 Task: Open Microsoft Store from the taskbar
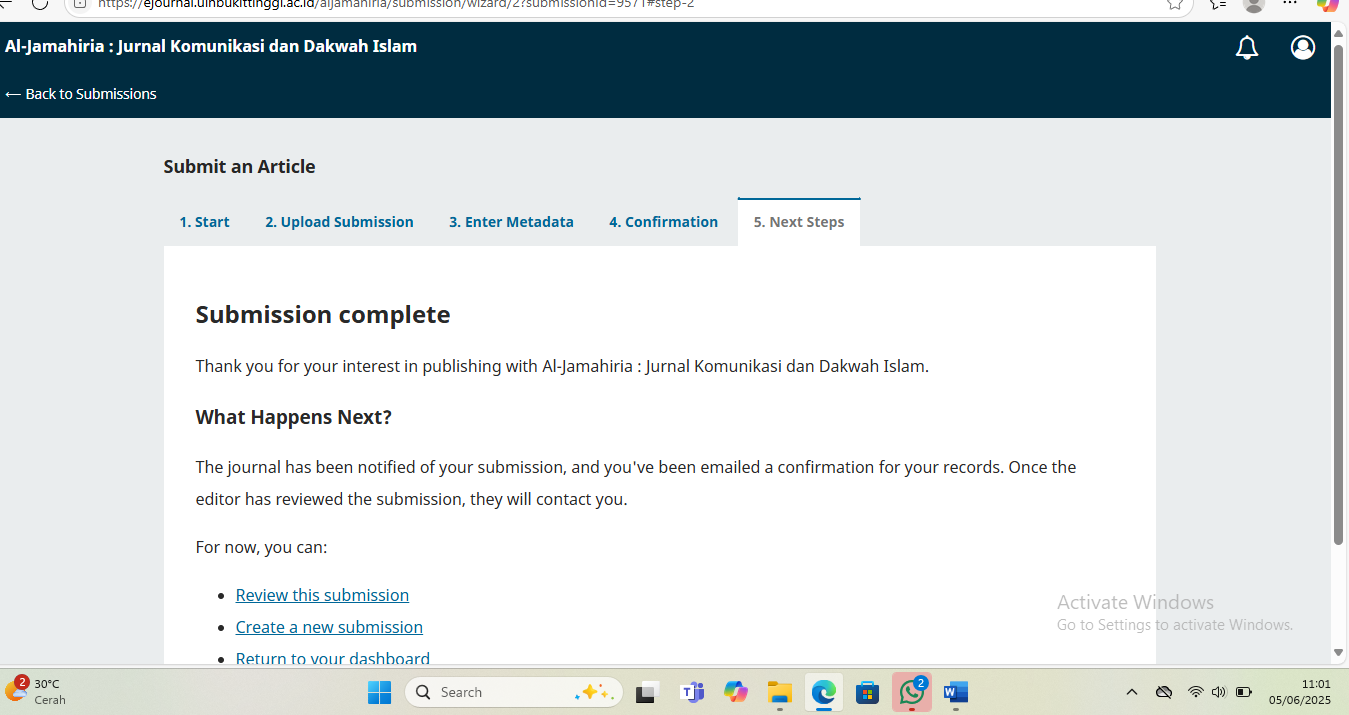pos(867,692)
